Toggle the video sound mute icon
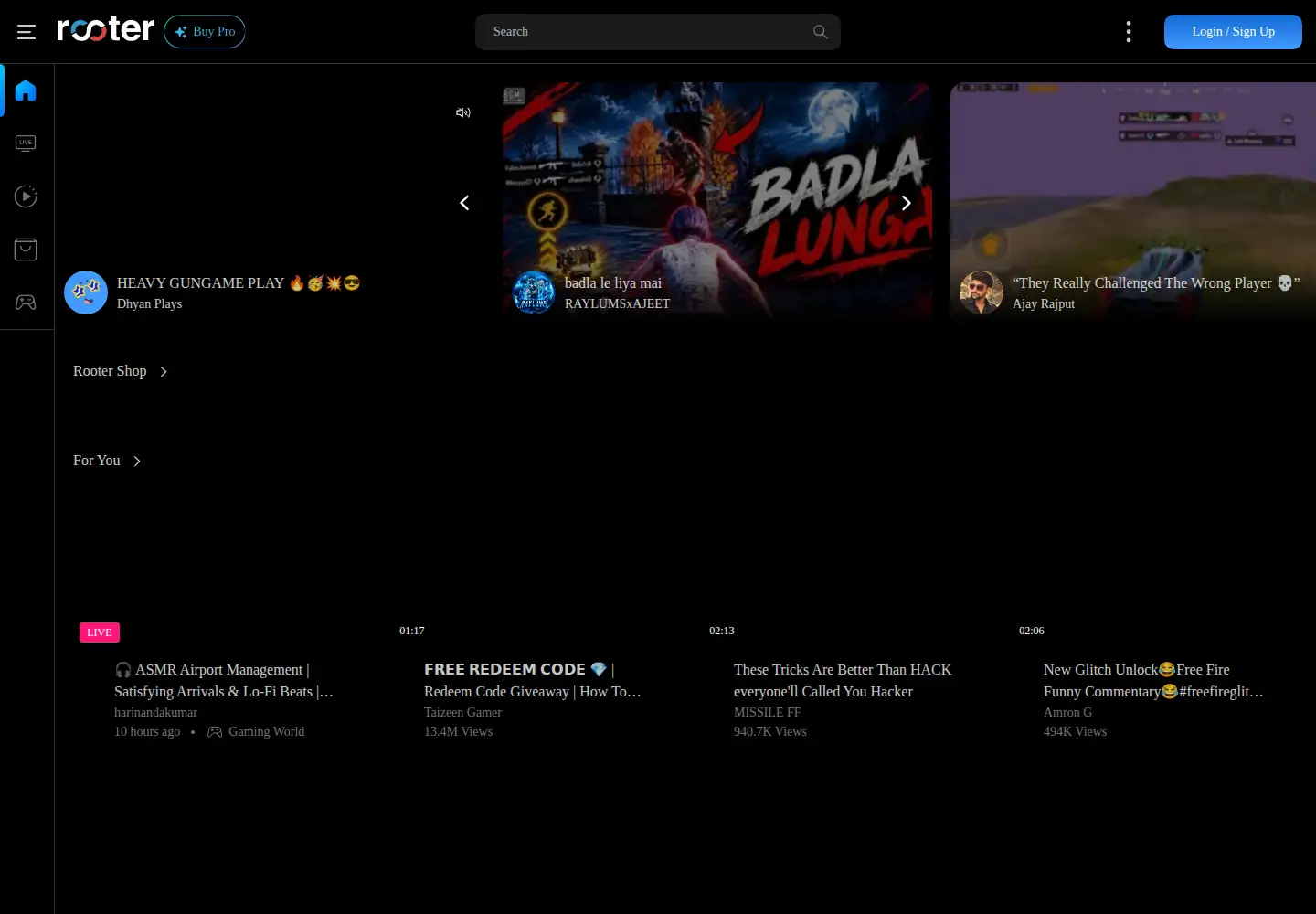This screenshot has width=1316, height=914. tap(463, 112)
